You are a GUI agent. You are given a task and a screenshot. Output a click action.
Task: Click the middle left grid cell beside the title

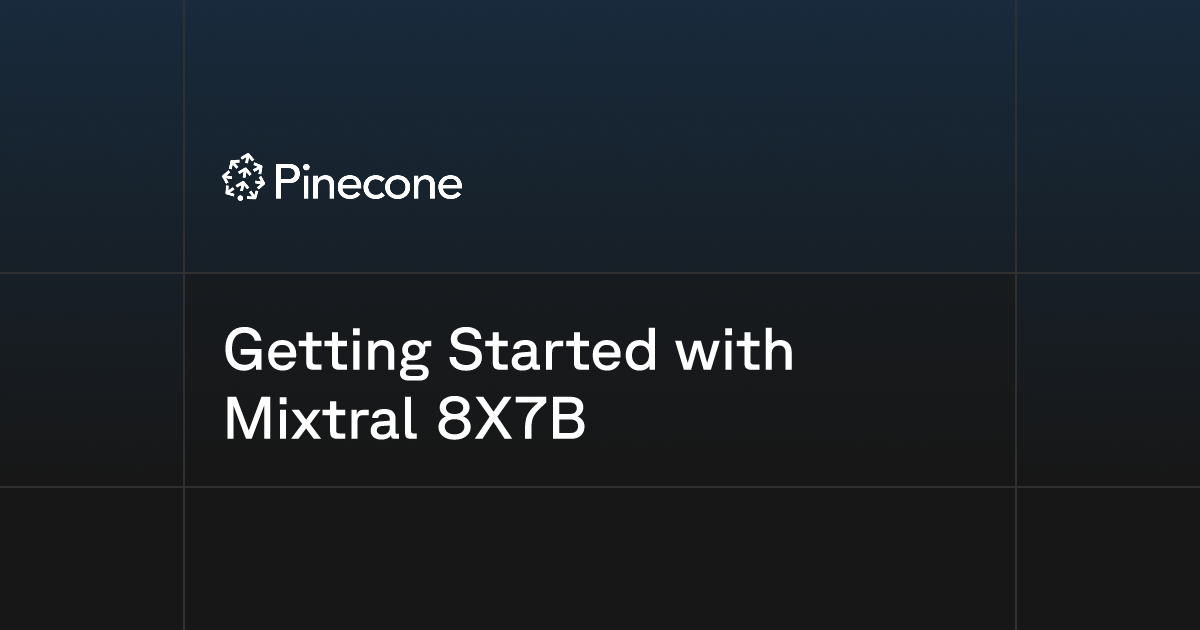(91, 380)
